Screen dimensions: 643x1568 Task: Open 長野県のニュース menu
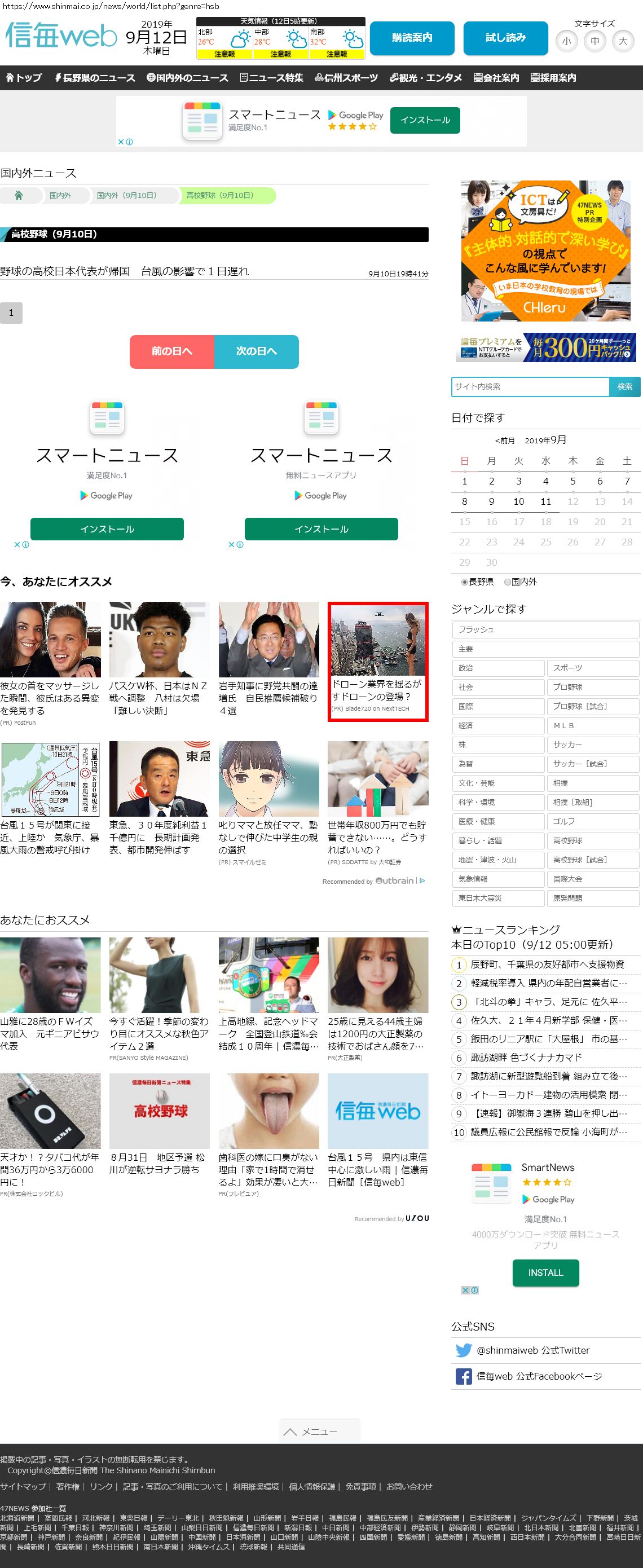pos(95,78)
